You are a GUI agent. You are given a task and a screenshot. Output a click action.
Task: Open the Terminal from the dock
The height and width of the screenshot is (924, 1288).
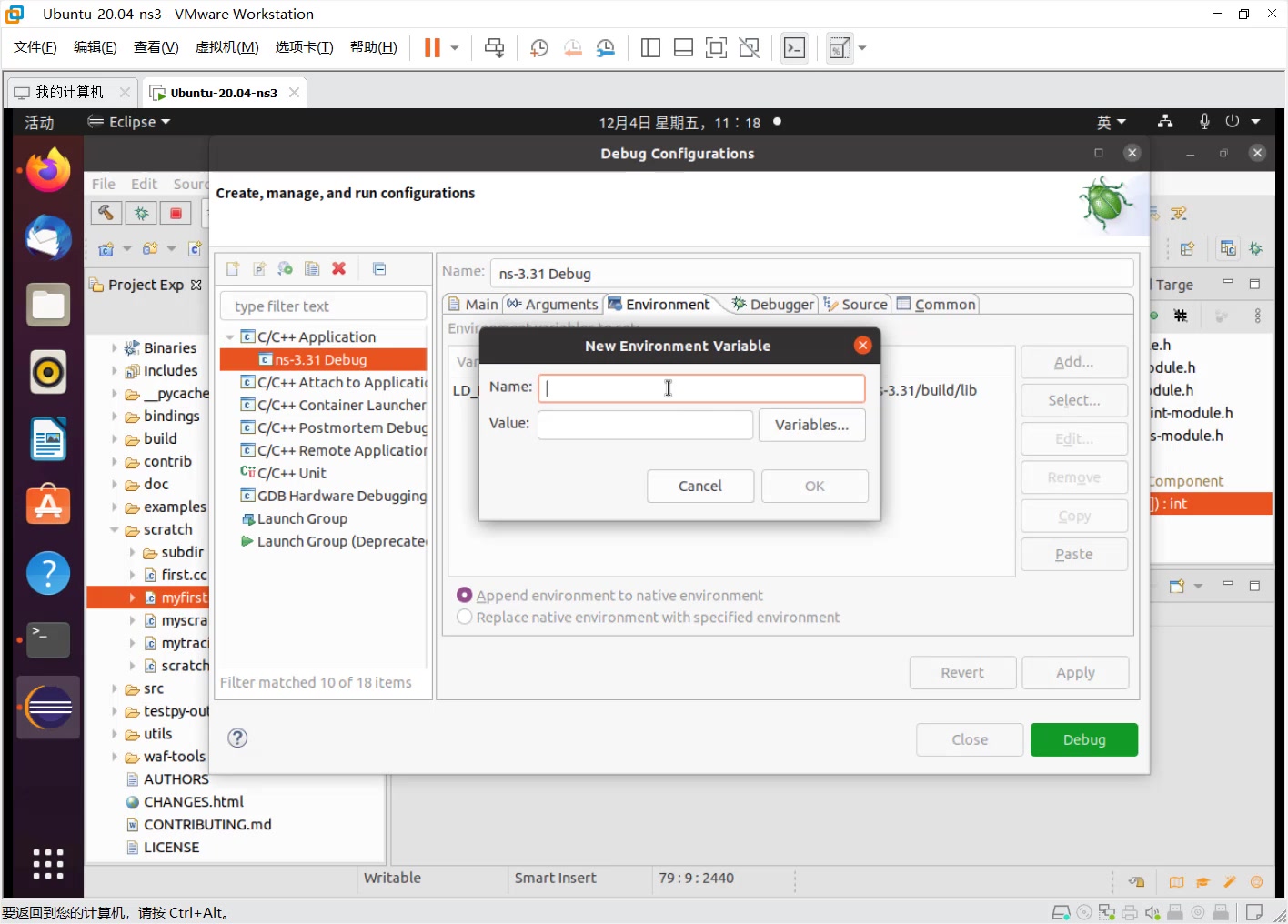pyautogui.click(x=48, y=640)
